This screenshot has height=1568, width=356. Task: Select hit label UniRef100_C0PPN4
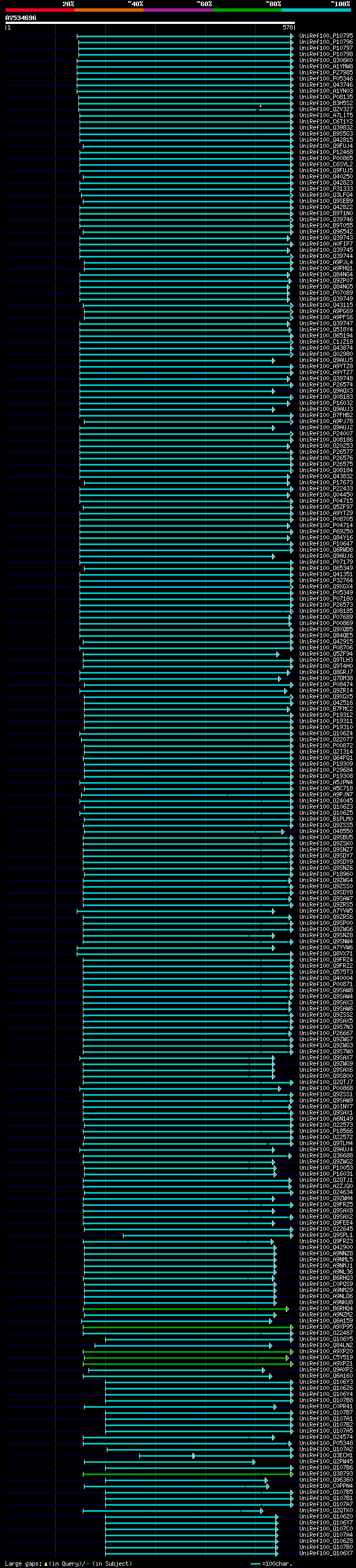tap(325, 1486)
